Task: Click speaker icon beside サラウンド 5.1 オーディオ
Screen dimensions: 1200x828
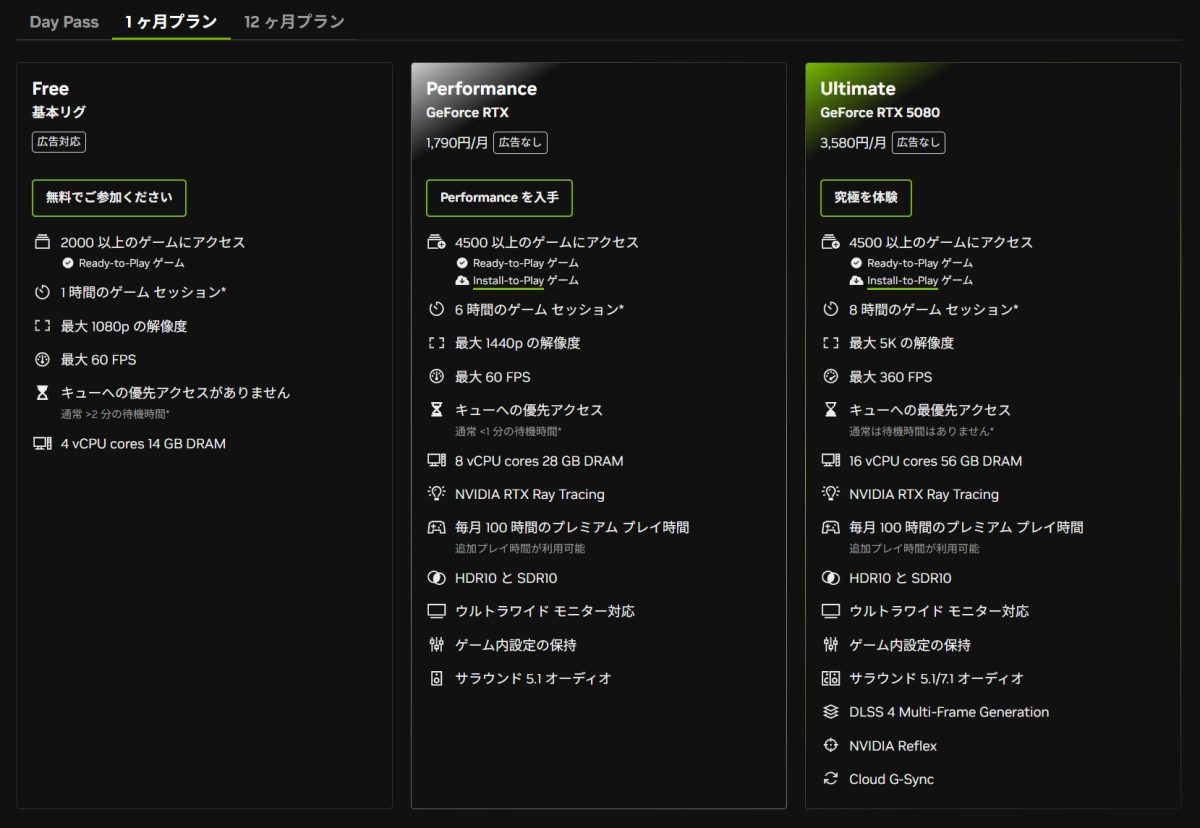Action: (x=436, y=679)
